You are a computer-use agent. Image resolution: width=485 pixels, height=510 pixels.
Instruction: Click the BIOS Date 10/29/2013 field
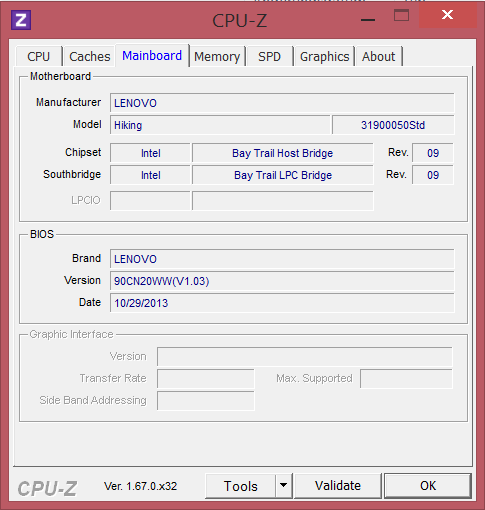[282, 303]
